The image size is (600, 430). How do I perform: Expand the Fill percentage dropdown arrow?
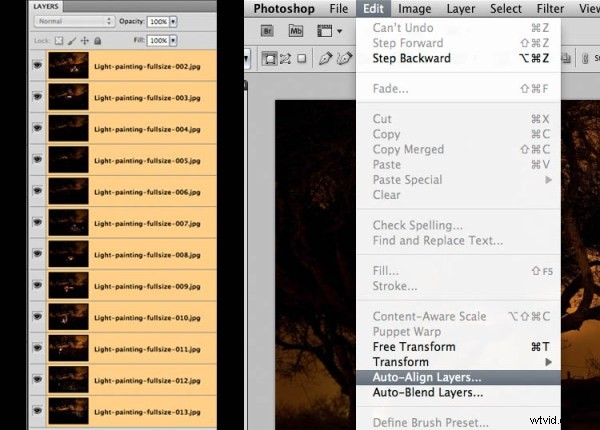click(176, 40)
